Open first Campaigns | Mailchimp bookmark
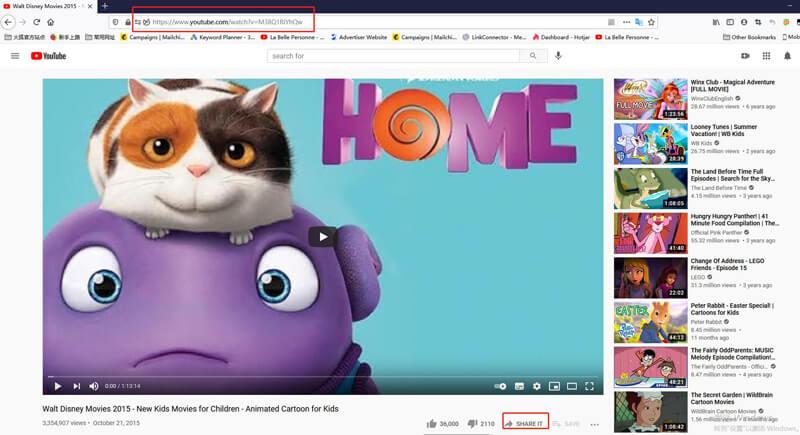This screenshot has width=800, height=435. click(153, 37)
